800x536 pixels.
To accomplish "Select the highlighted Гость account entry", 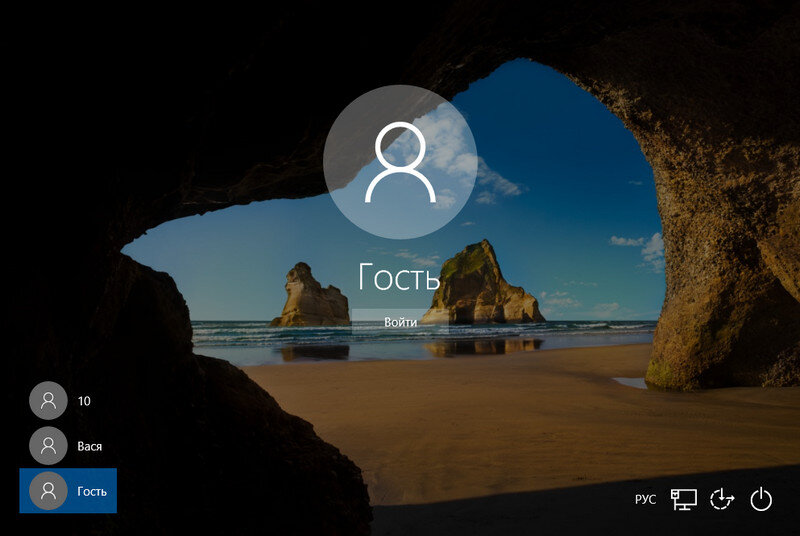I will [68, 491].
